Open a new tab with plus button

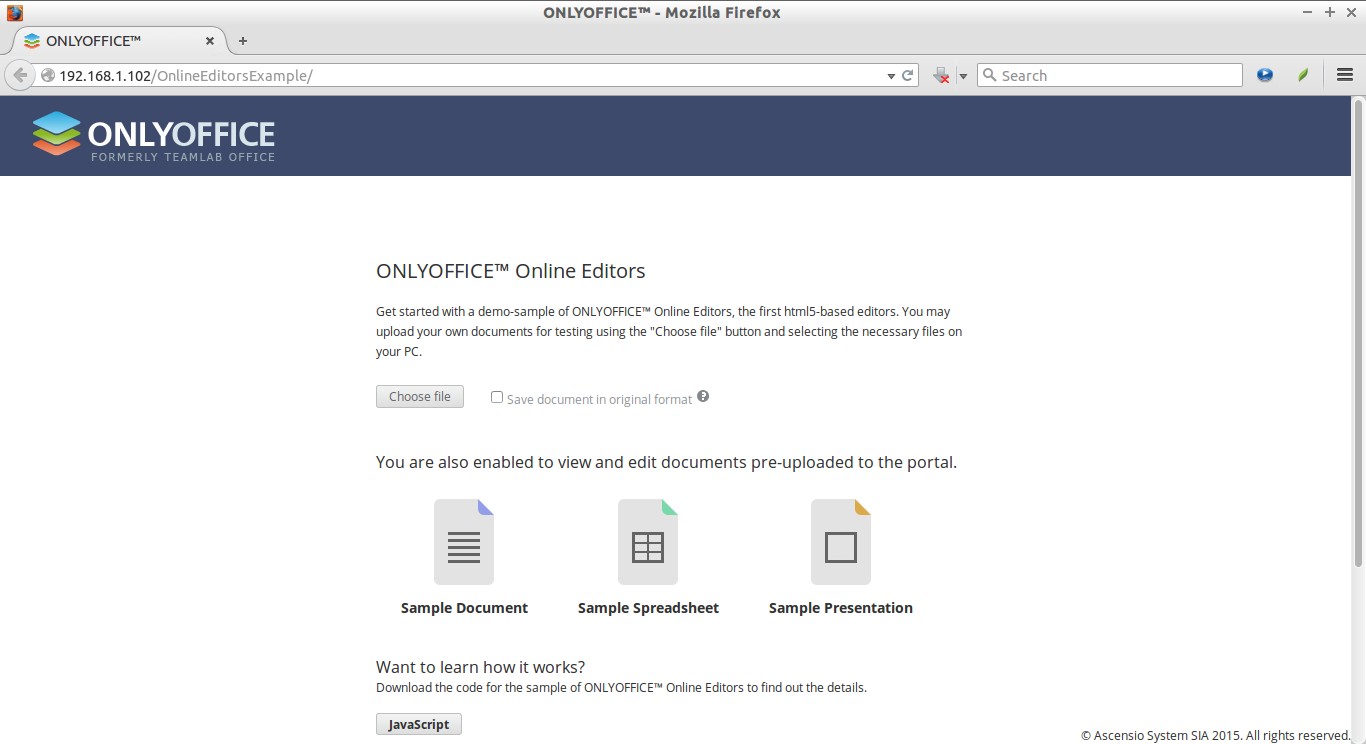click(242, 41)
